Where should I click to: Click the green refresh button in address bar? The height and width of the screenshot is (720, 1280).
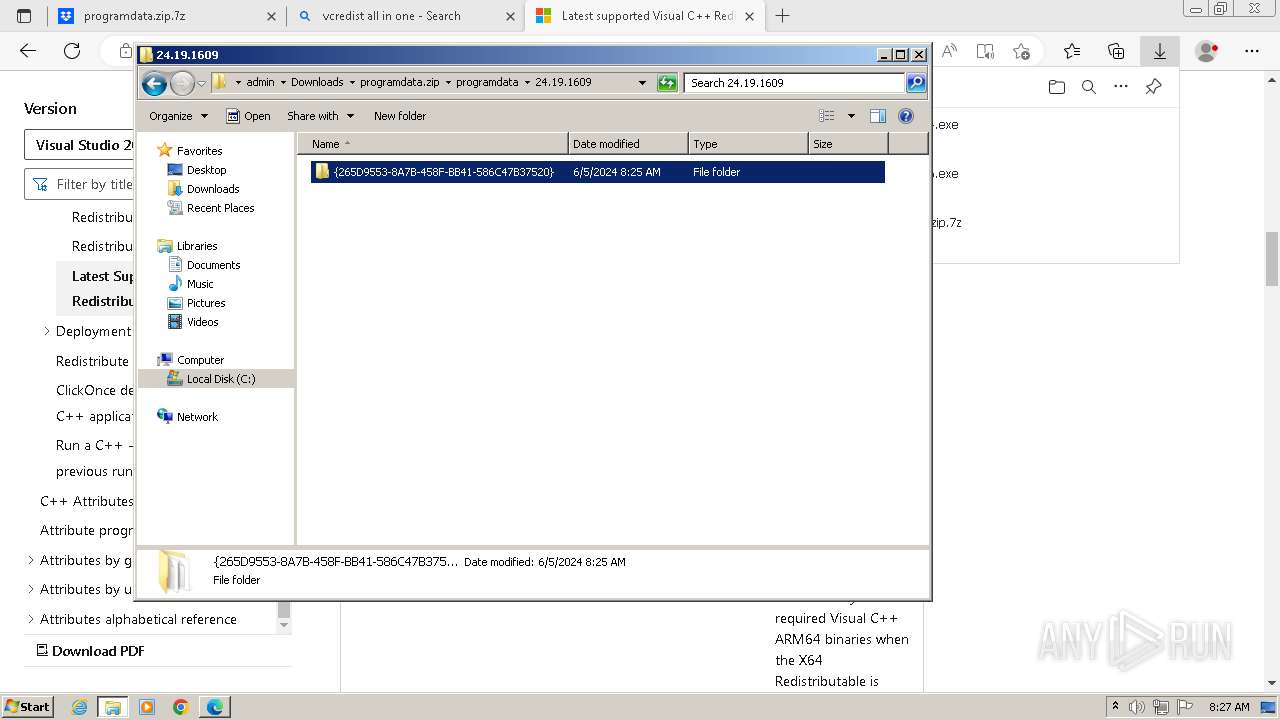click(667, 83)
